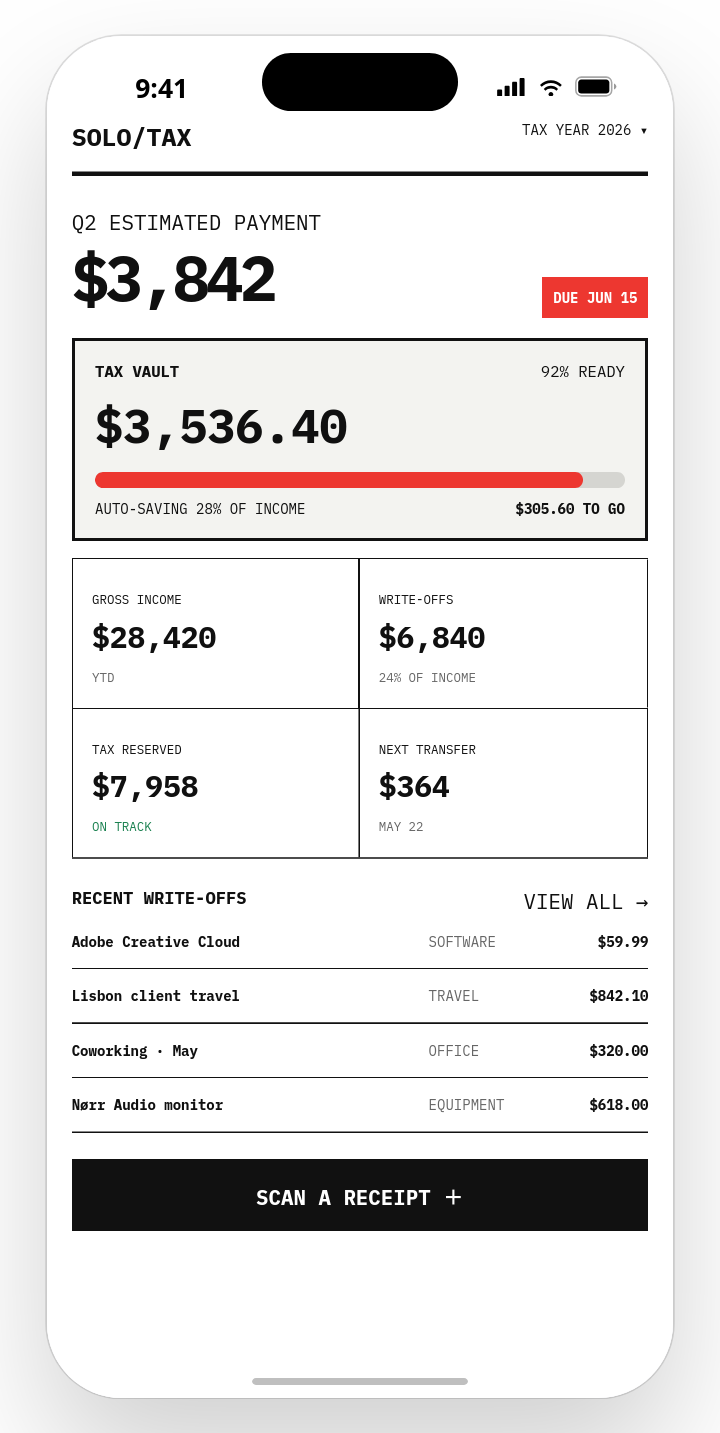Tap the battery status icon

596,87
